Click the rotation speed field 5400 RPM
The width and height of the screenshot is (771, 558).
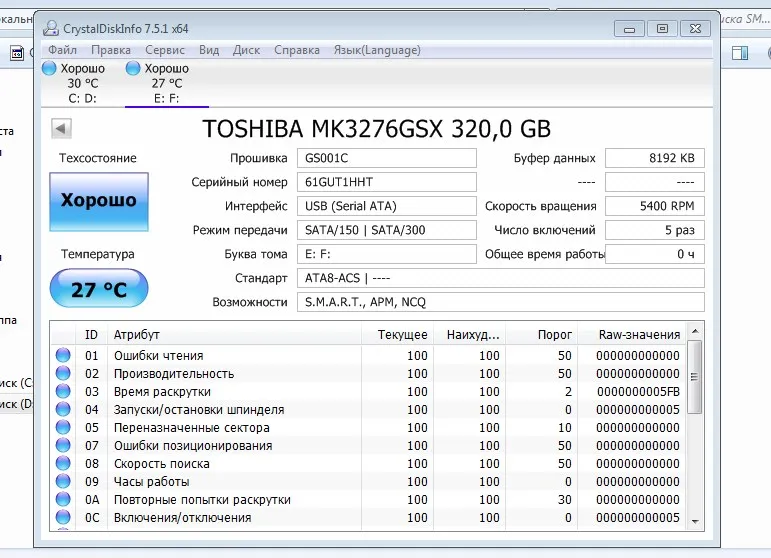654,206
